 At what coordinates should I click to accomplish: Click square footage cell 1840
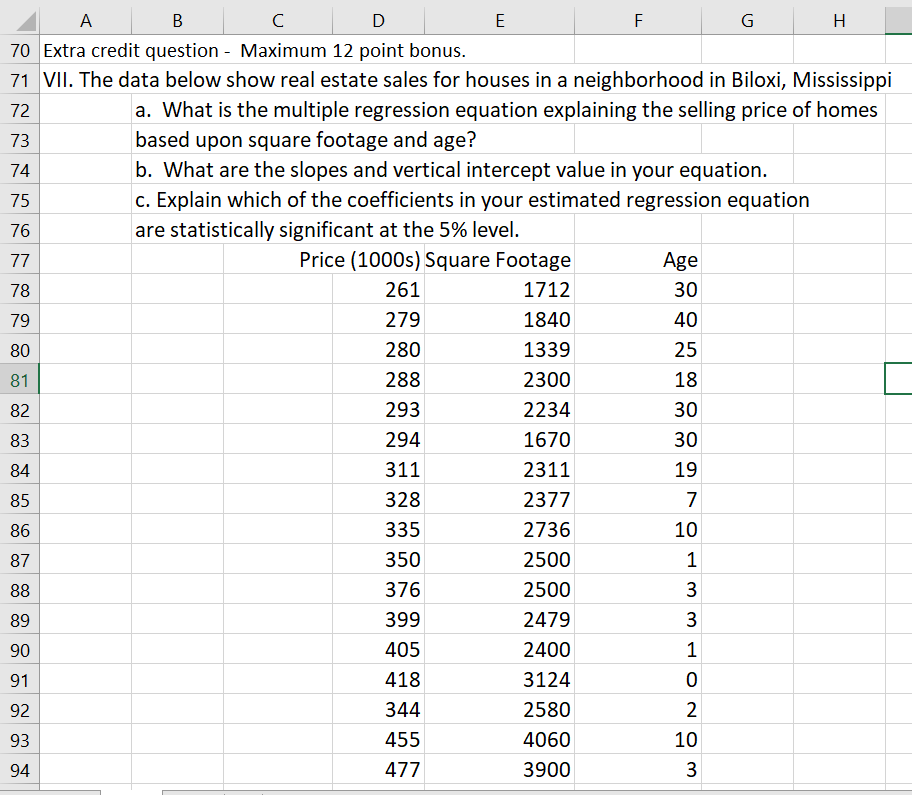point(500,320)
